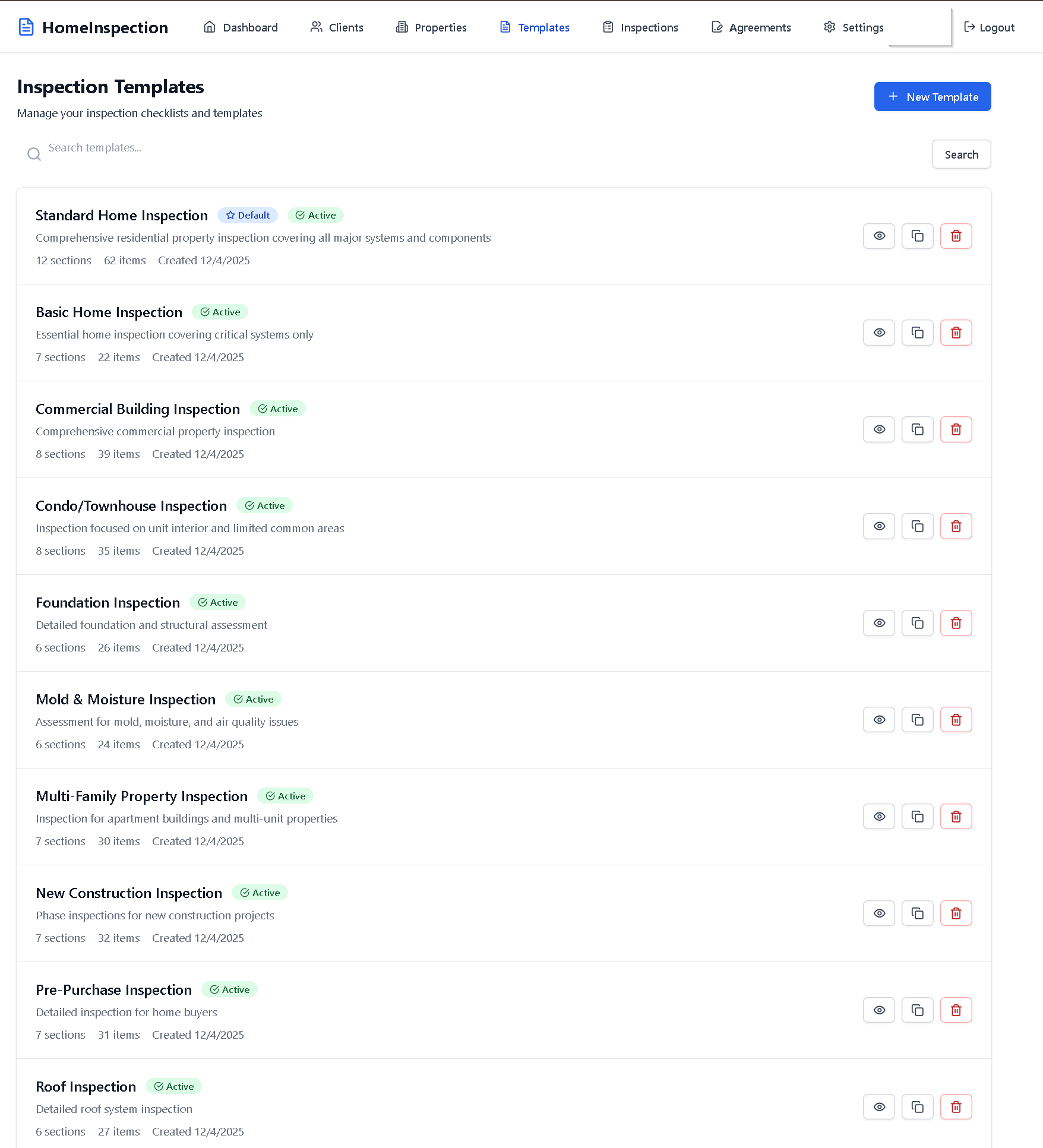Viewport: 1043px width, 1148px height.
Task: Duplicate the Mold & Moisture Inspection template
Action: (x=917, y=719)
